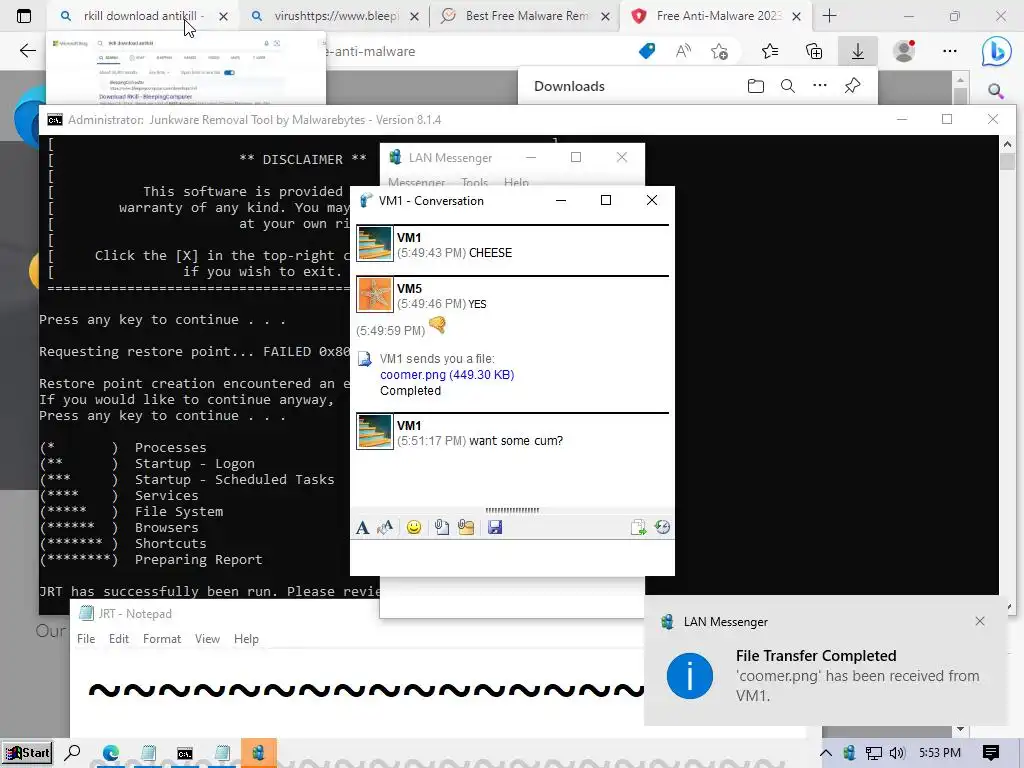
Task: Pin the Downloads panel
Action: point(852,86)
